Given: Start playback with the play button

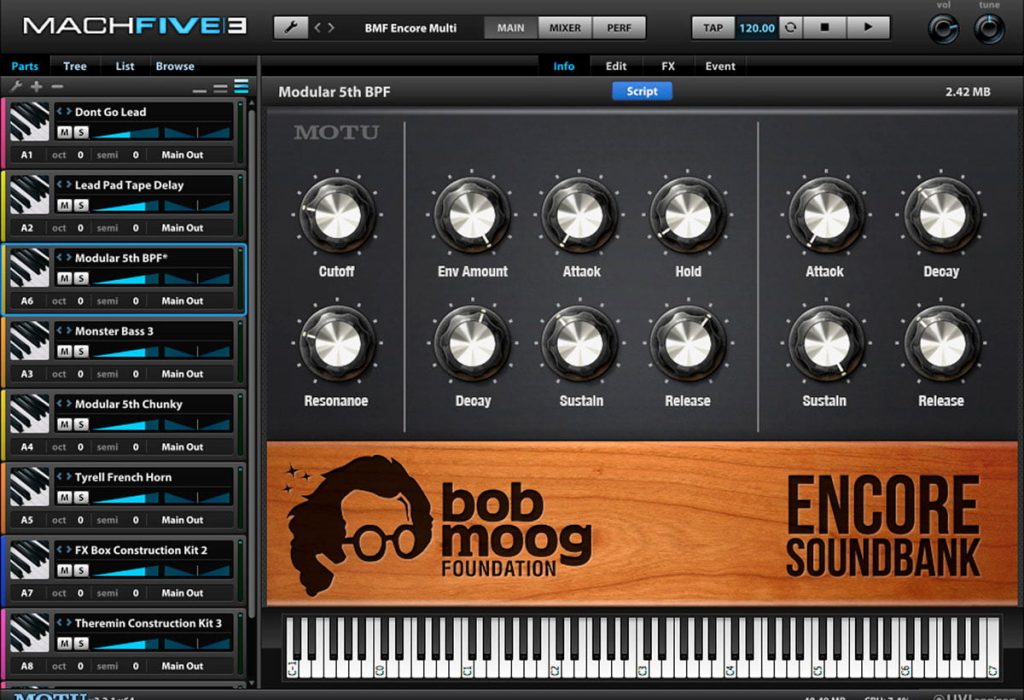Looking at the screenshot, I should point(868,27).
